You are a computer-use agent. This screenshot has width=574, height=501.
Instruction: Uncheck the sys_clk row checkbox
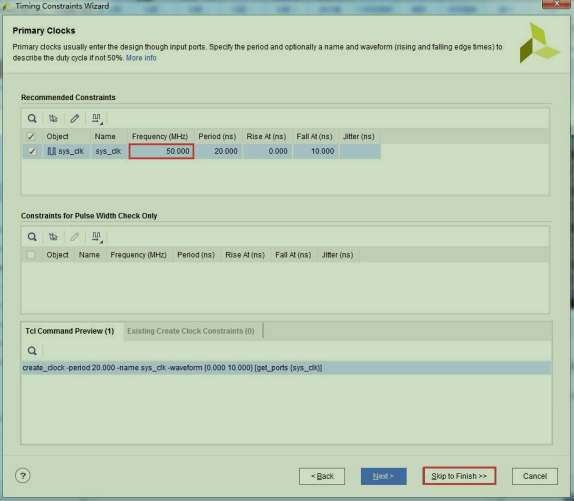click(x=32, y=151)
